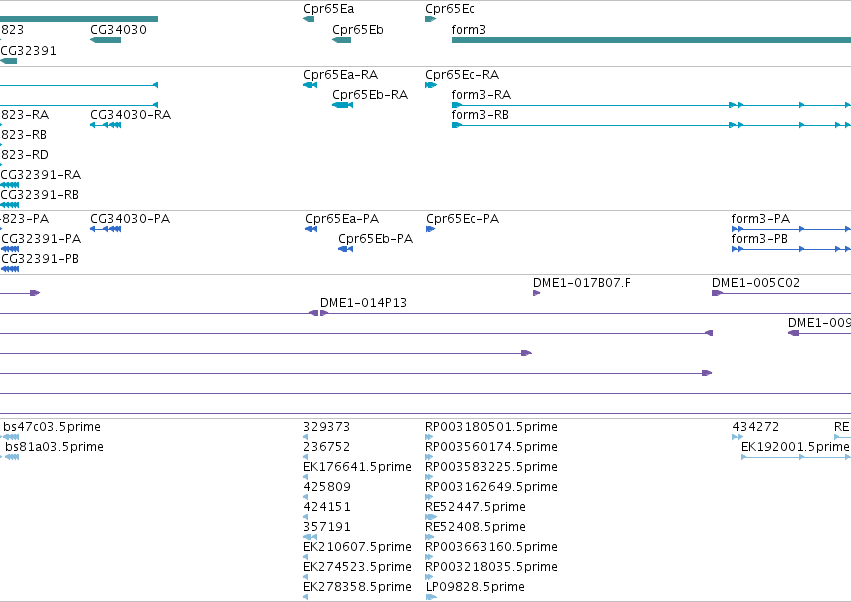The width and height of the screenshot is (851, 602).
Task: Select transcript Cpr65Ea-RA
Action: [x=340, y=74]
